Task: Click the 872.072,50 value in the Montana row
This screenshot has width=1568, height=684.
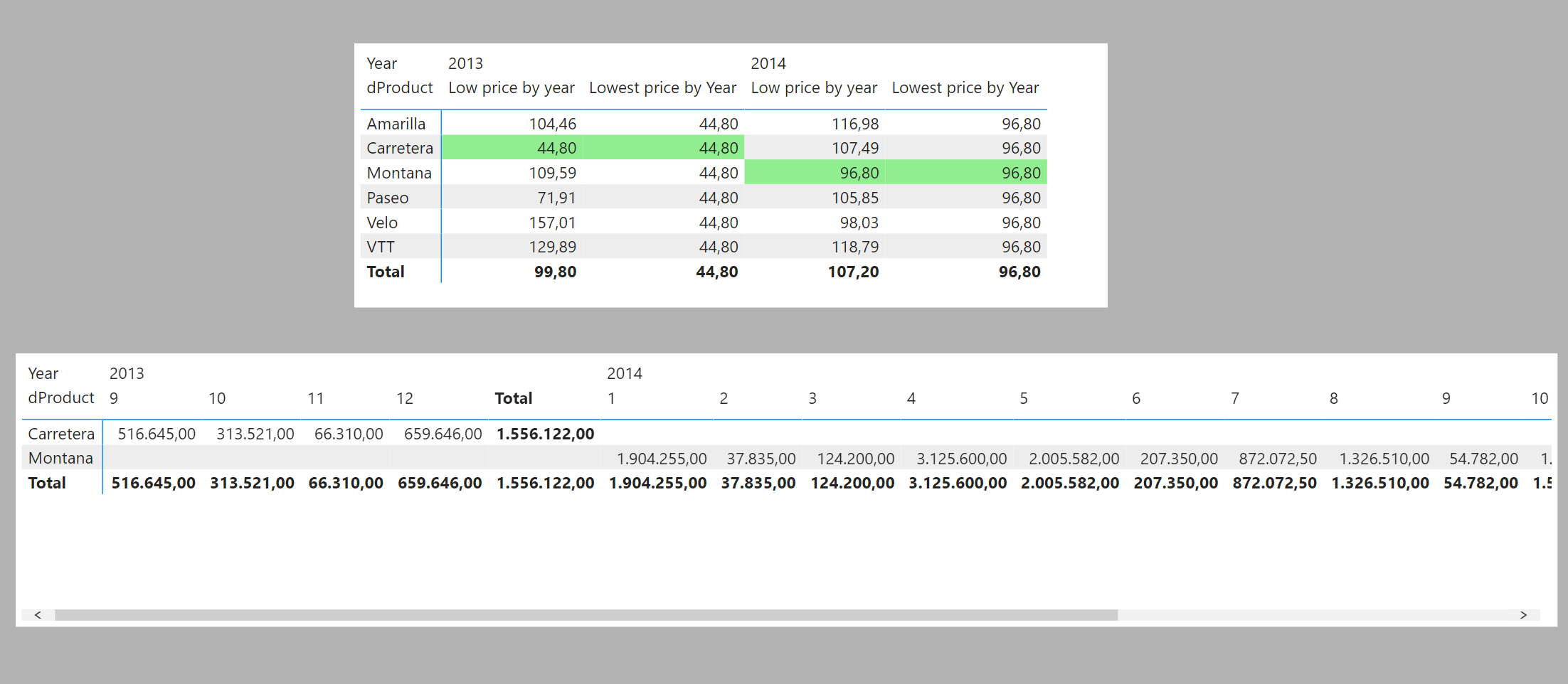Action: point(1278,459)
